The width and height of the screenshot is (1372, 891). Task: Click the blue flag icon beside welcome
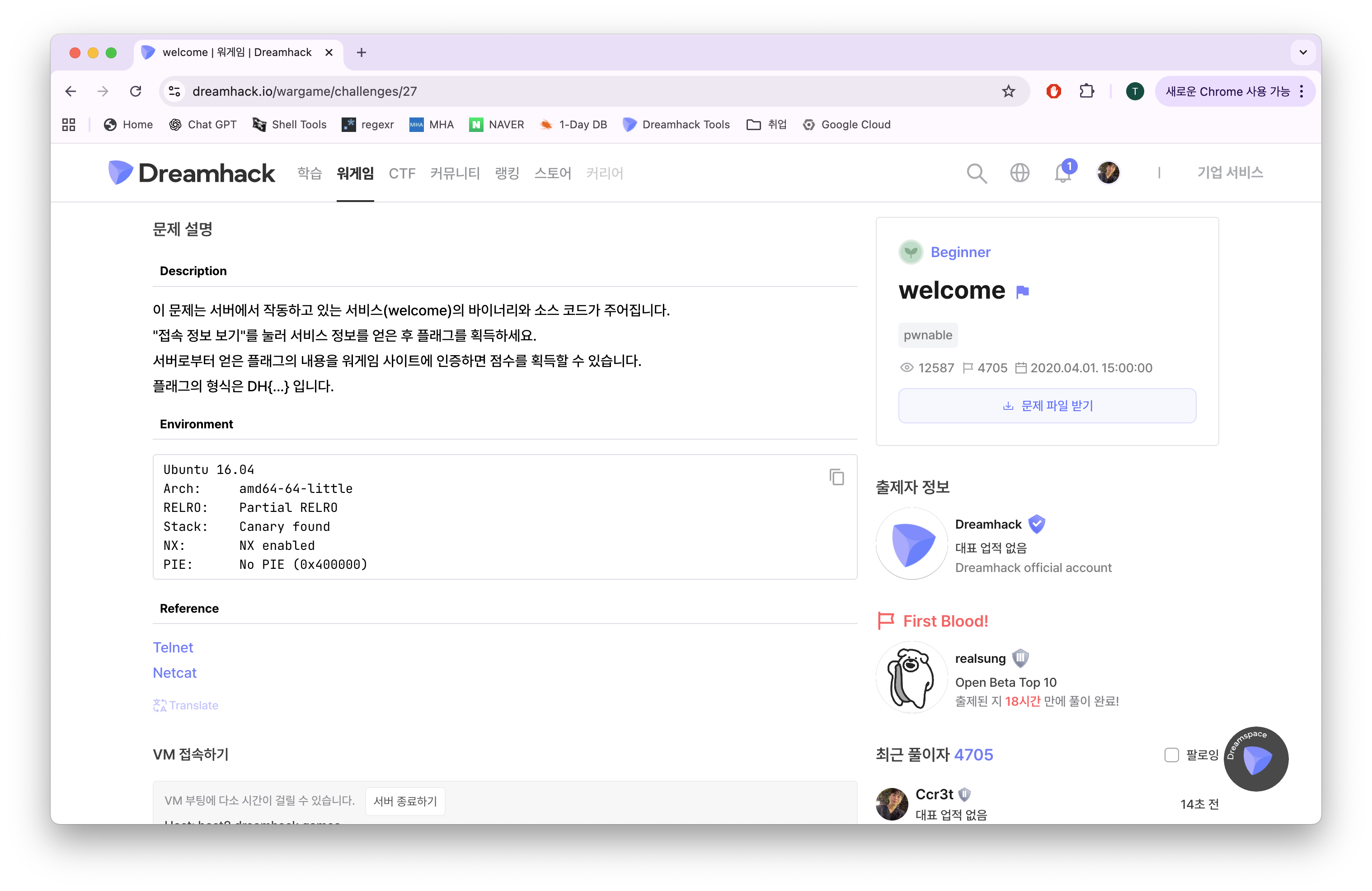[1022, 292]
